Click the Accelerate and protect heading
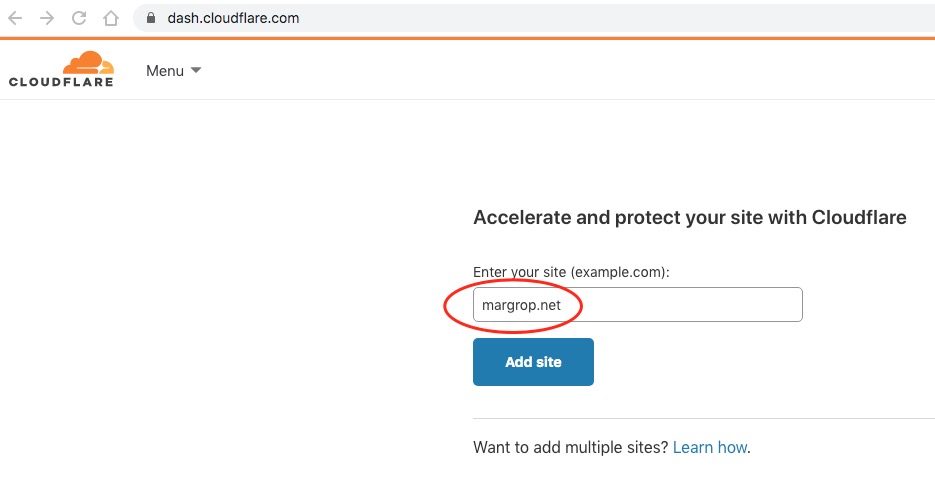This screenshot has width=935, height=502. [x=689, y=218]
